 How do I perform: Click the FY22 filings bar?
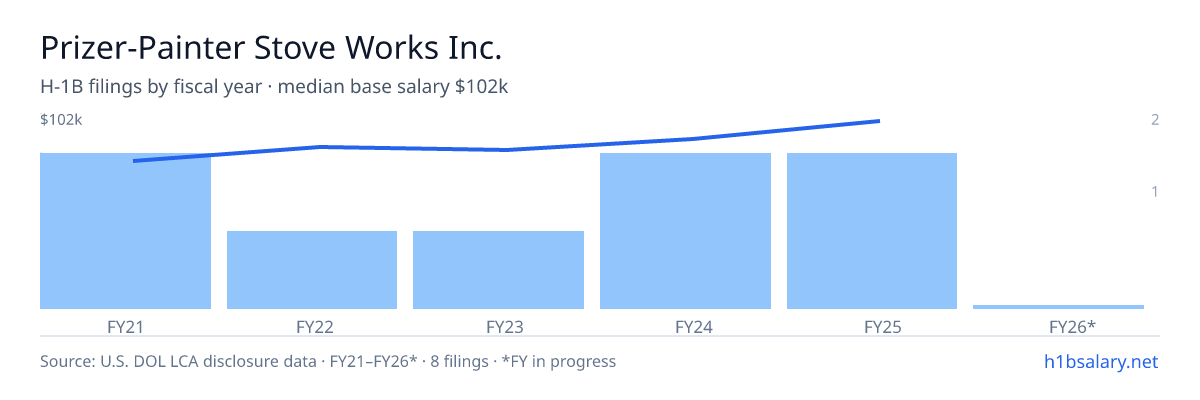(x=312, y=270)
